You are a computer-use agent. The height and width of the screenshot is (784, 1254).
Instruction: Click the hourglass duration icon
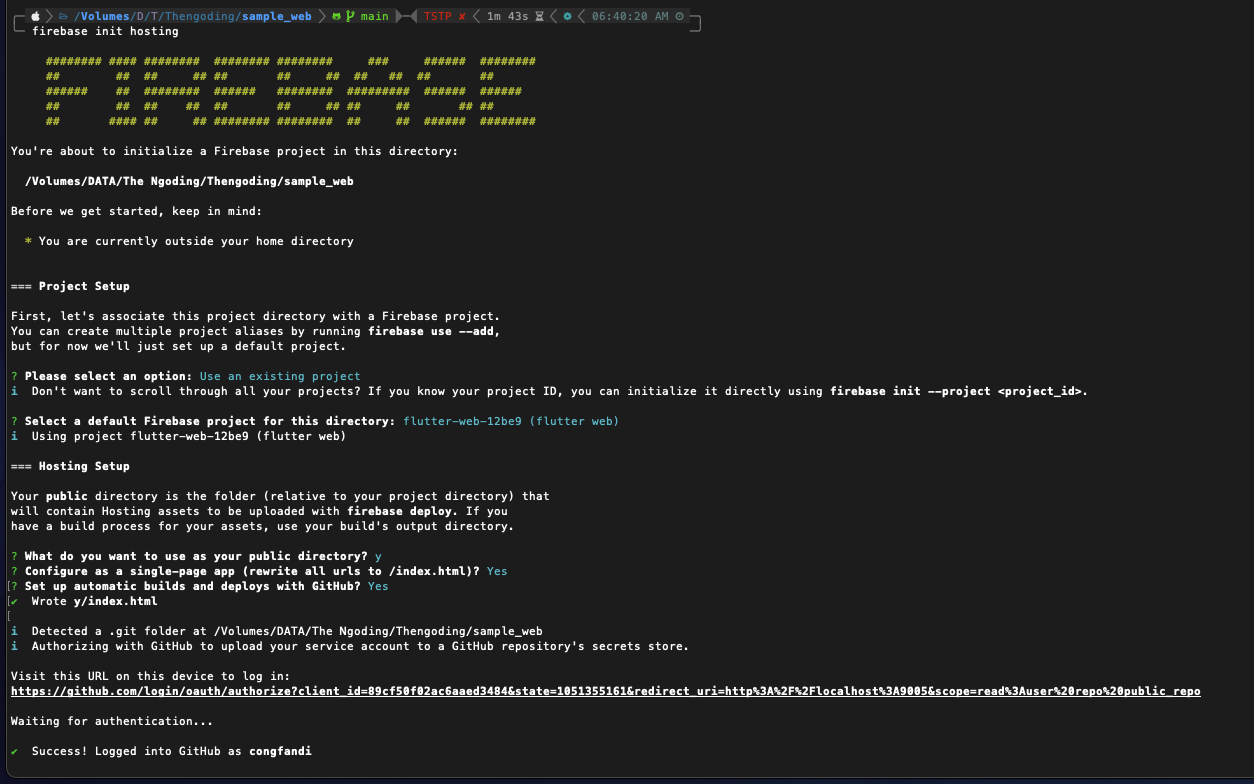point(540,16)
